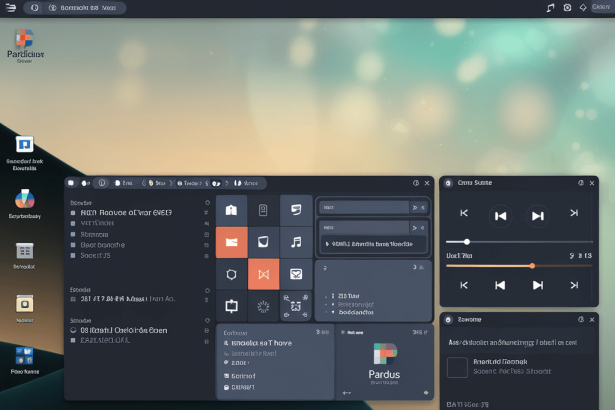The height and width of the screenshot is (410, 615).
Task: Select the open book tile
Action: coord(231,210)
